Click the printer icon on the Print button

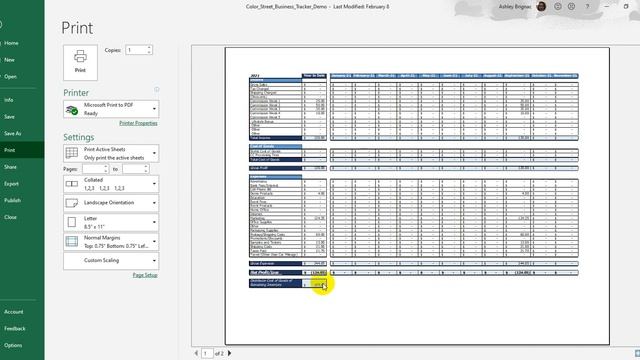80,56
